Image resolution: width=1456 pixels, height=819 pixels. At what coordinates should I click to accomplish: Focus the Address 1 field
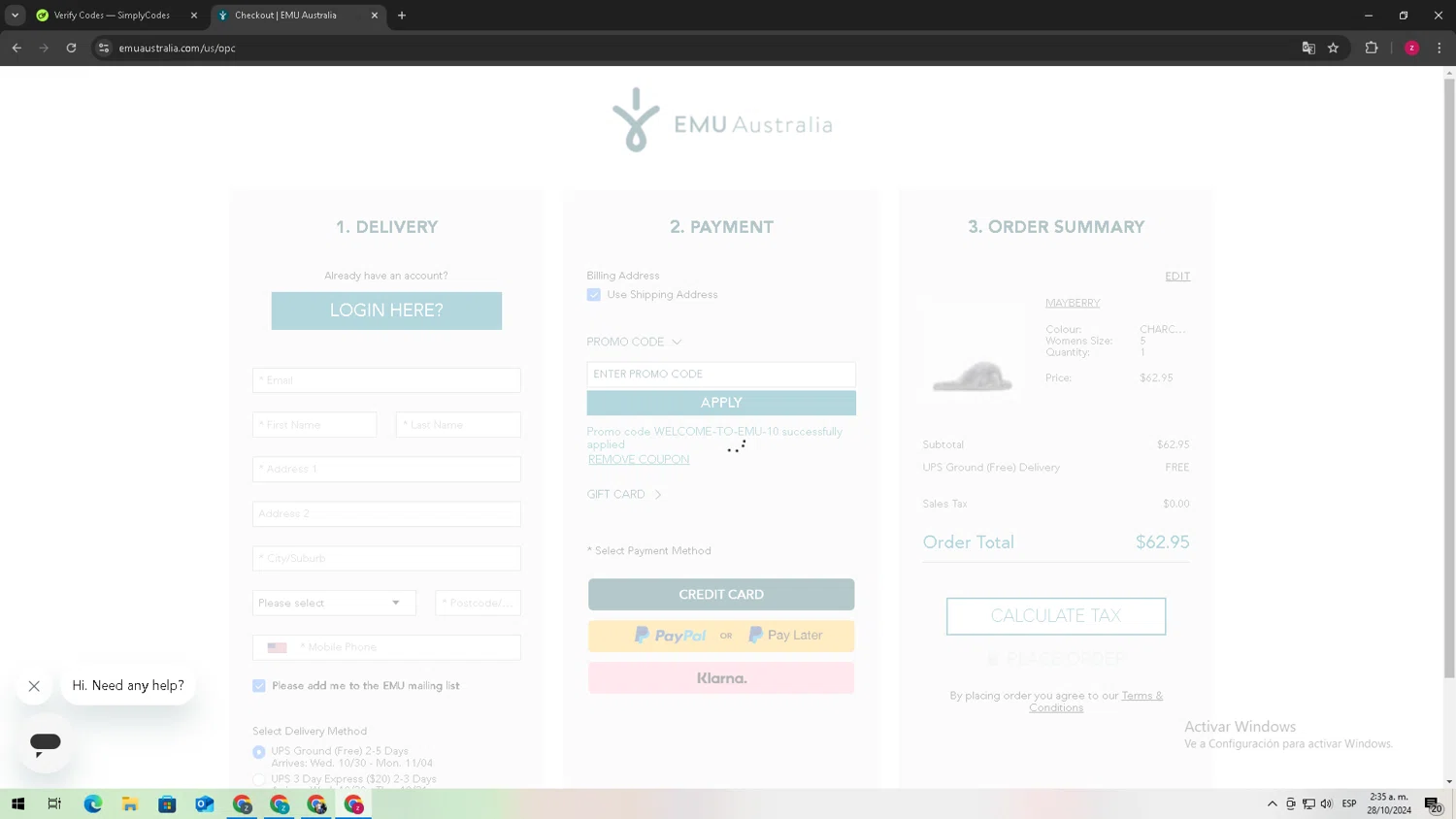click(386, 470)
